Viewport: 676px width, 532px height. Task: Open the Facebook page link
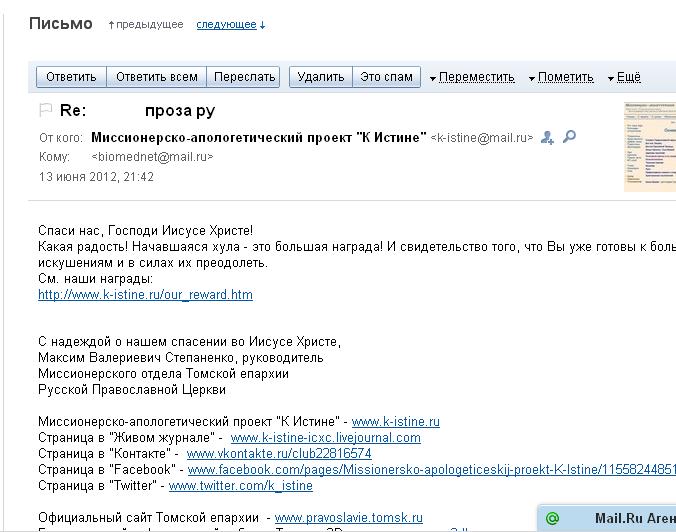click(x=432, y=469)
